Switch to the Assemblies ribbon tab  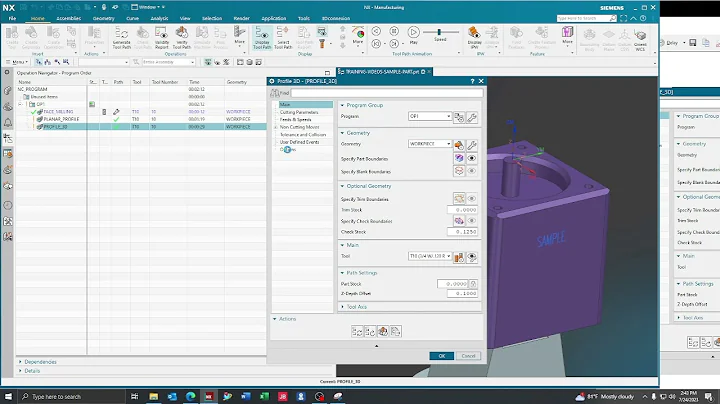68,18
